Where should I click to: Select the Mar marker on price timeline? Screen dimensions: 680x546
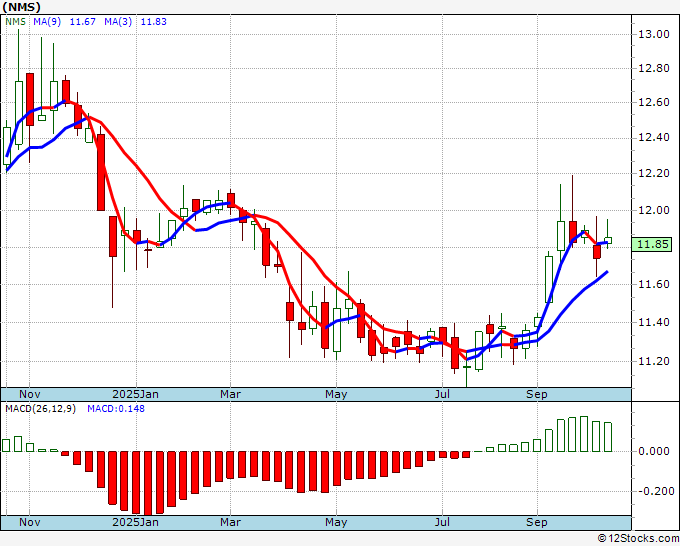[230, 394]
